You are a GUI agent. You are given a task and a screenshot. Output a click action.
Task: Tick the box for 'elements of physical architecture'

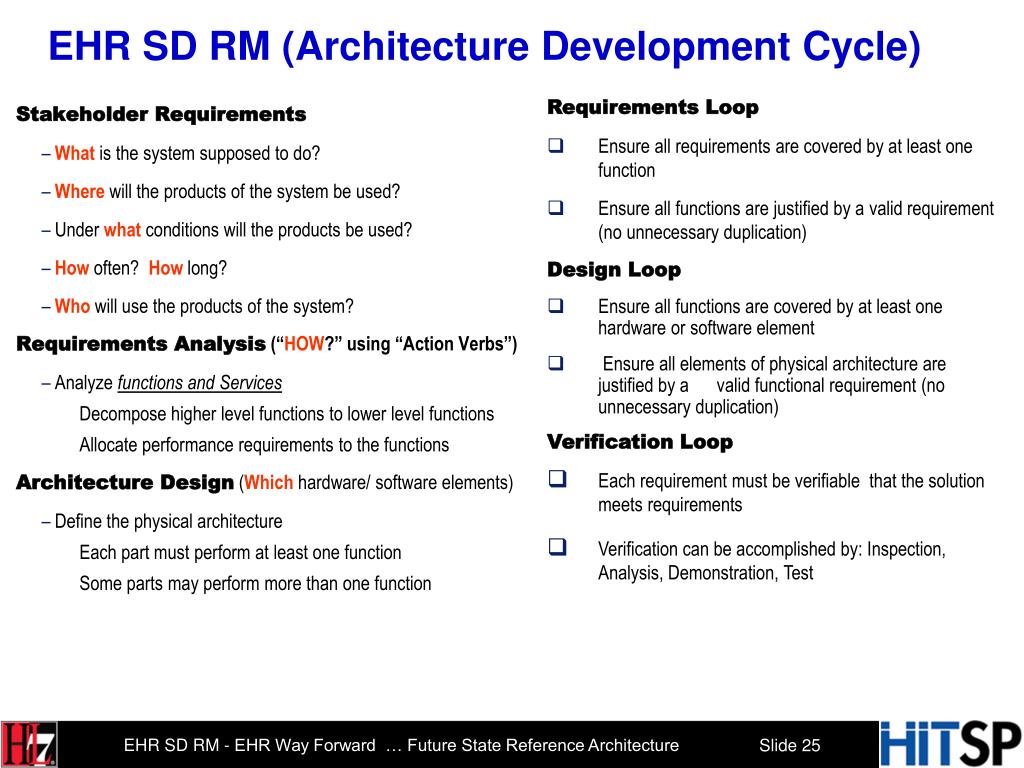point(556,362)
